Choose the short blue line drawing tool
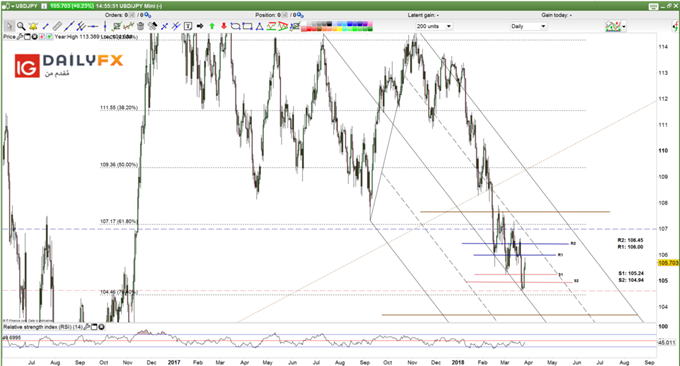This screenshot has height=366, width=680. (x=46, y=26)
